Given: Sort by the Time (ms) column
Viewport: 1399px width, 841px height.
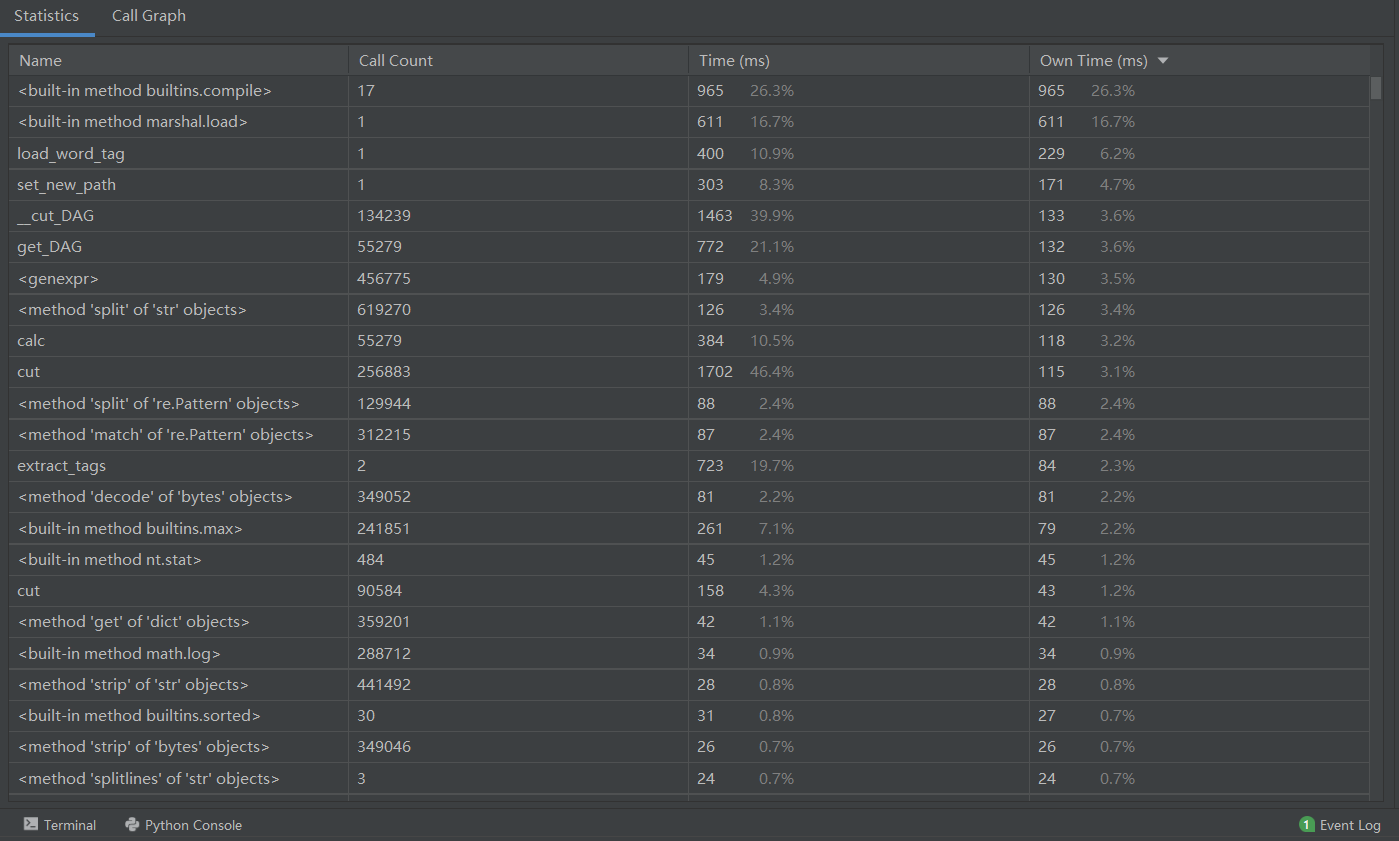Looking at the screenshot, I should point(734,61).
